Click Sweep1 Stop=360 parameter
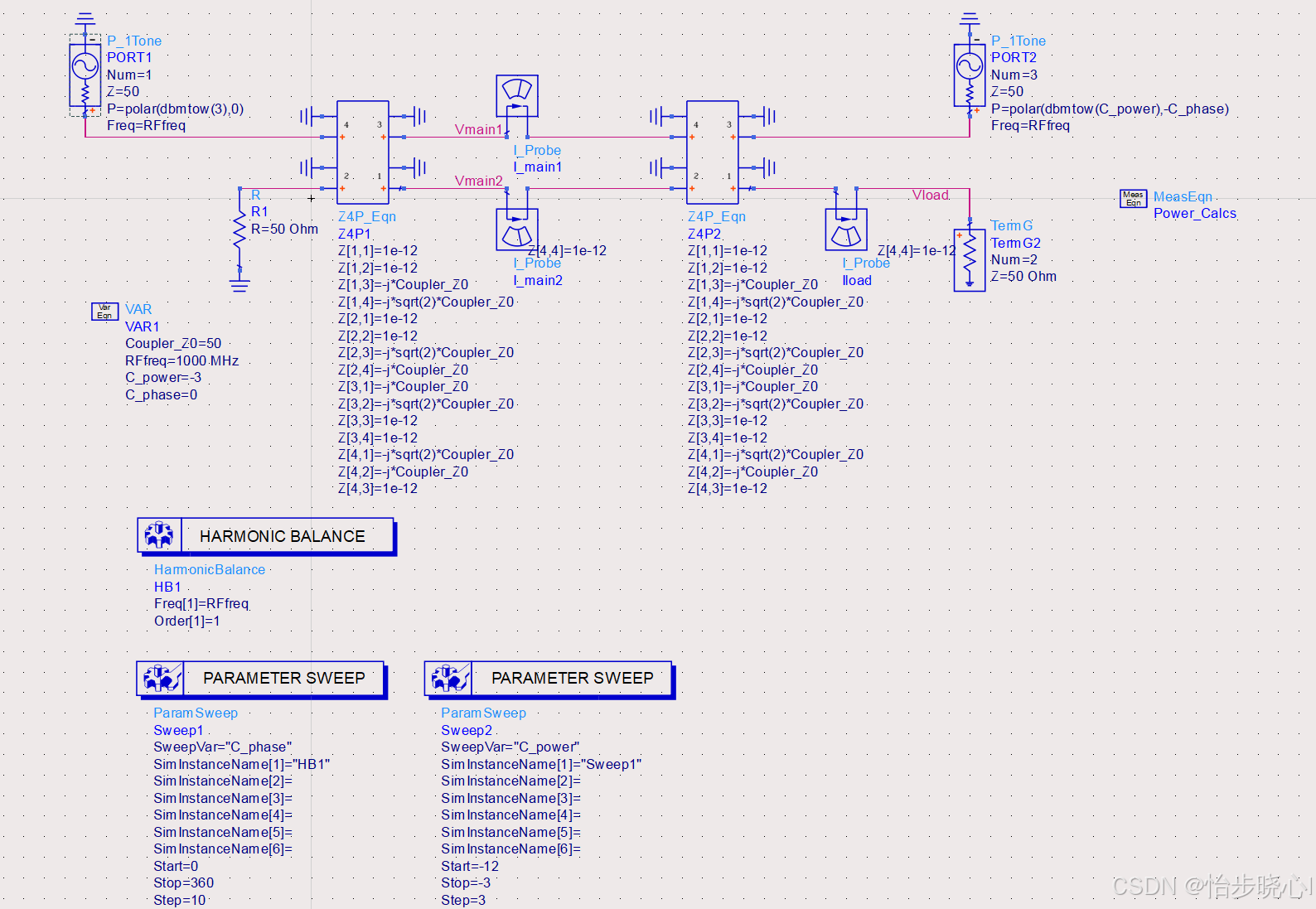 183,883
